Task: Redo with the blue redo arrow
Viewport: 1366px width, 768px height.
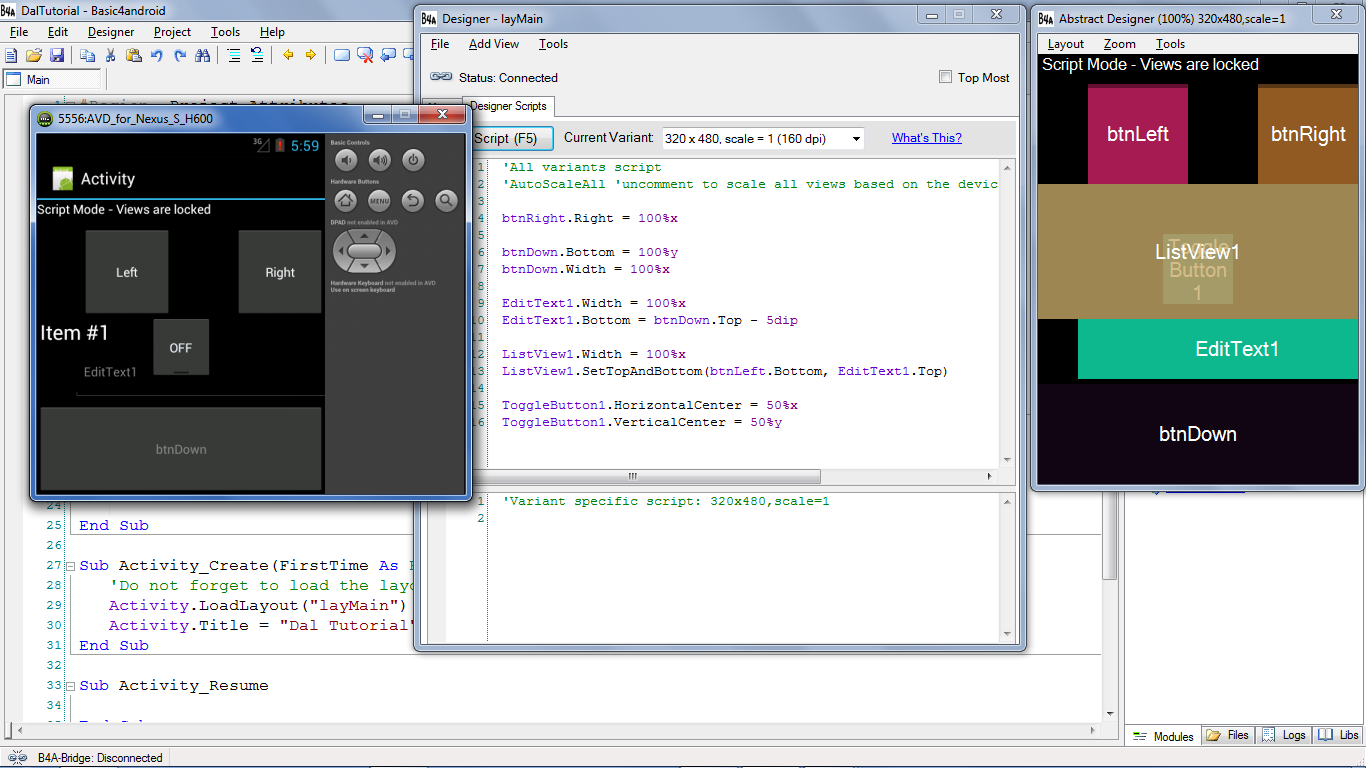Action: (x=180, y=55)
